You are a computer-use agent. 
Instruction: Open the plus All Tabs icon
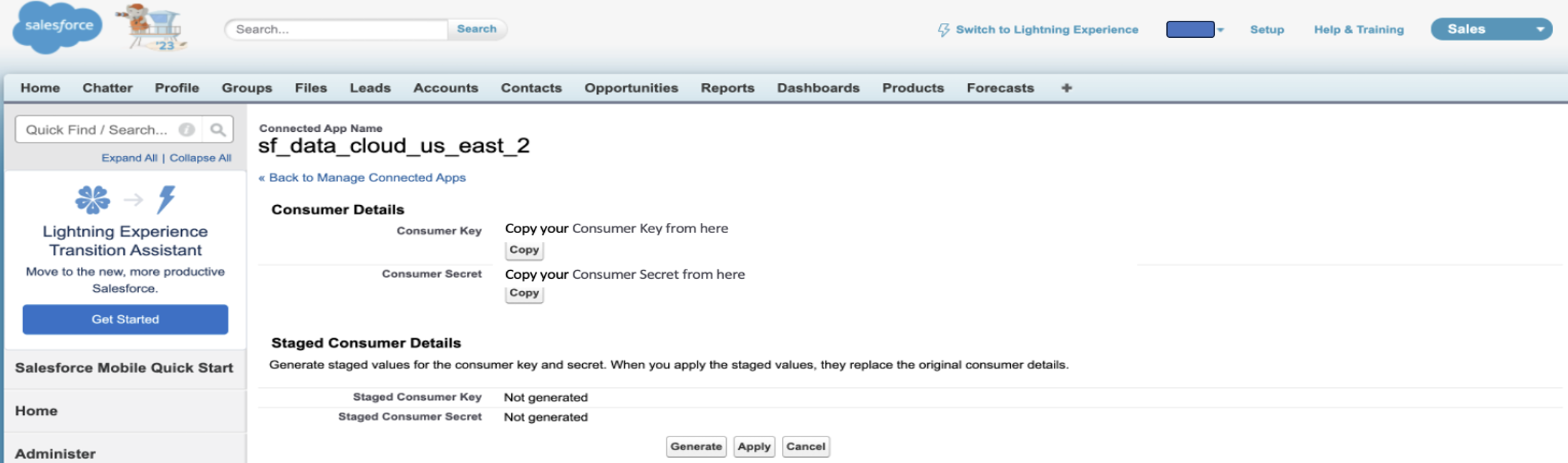coord(1067,88)
